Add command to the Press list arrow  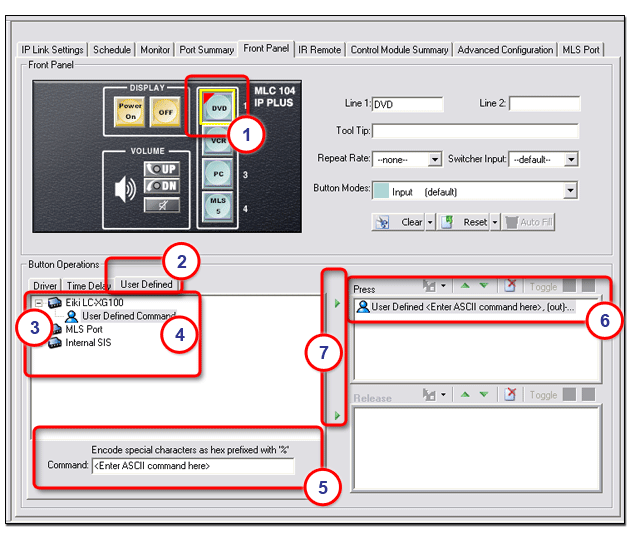[337, 303]
